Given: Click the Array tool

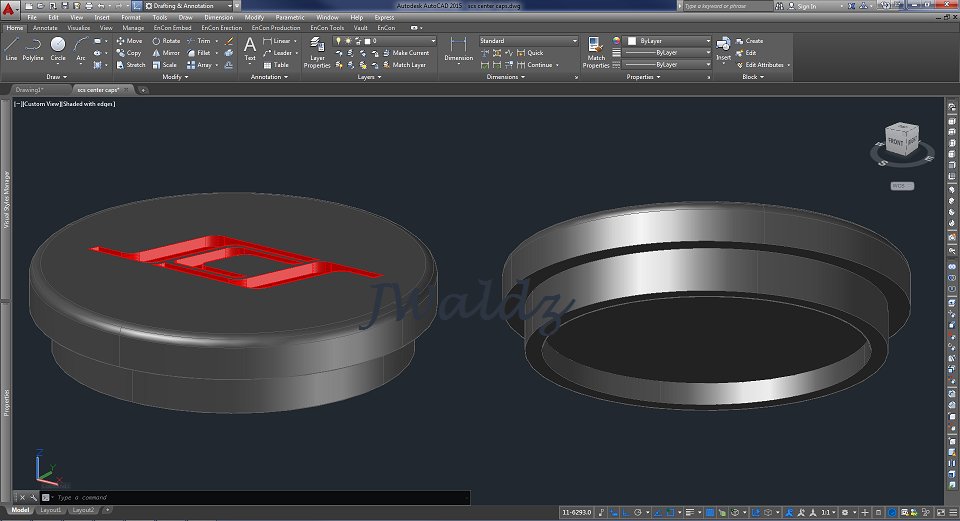Looking at the screenshot, I should 200,65.
